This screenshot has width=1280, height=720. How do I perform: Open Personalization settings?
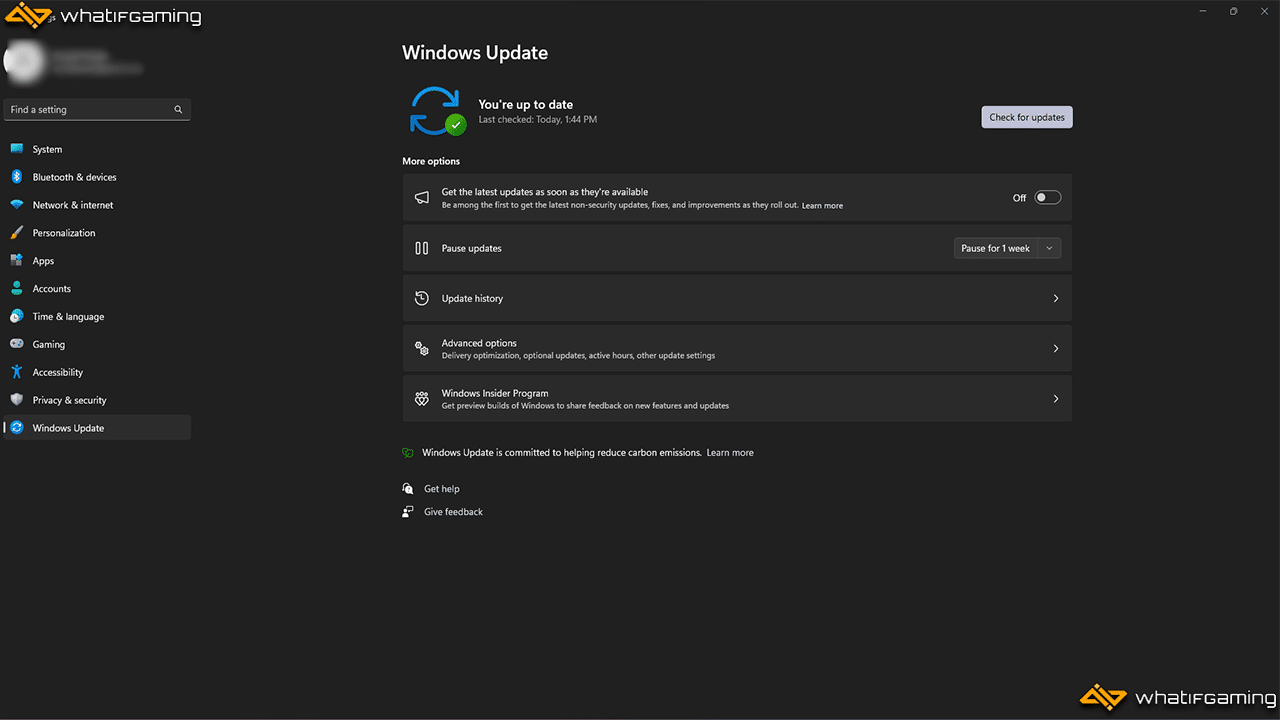coord(97,233)
